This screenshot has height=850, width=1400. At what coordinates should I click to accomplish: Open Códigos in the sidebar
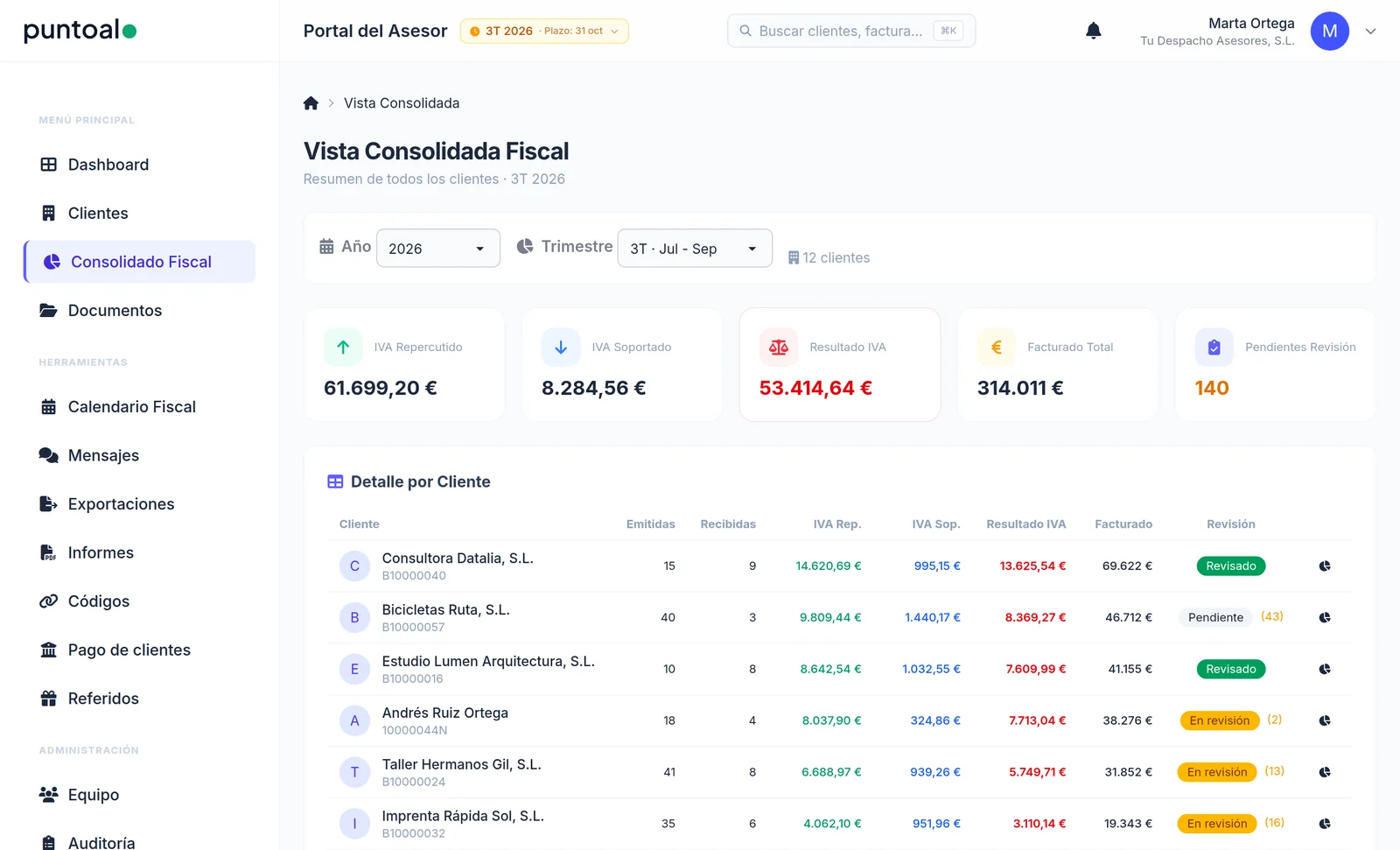tap(140, 601)
